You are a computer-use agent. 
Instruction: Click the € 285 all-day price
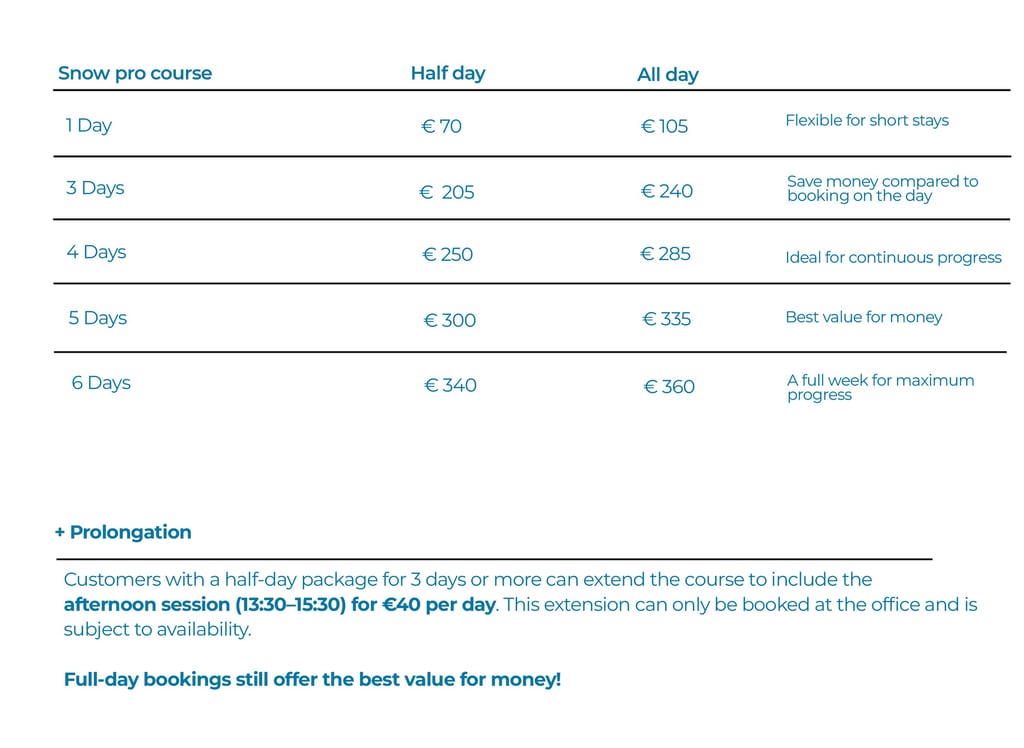(x=665, y=254)
